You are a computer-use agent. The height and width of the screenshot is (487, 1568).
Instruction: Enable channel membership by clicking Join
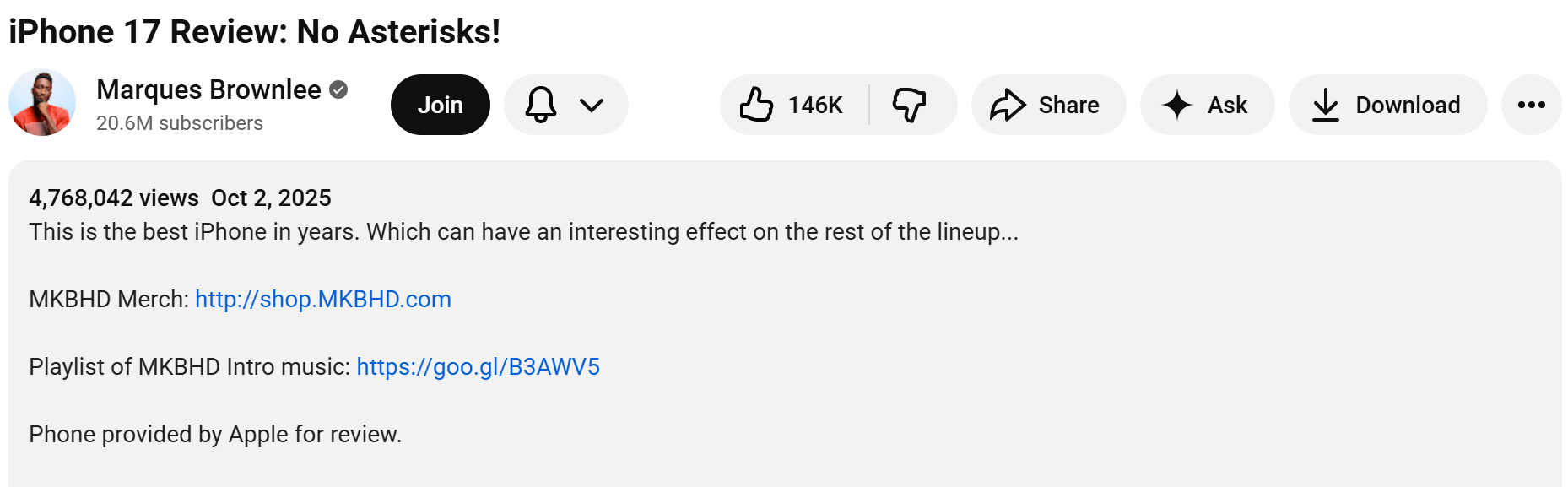pos(440,105)
